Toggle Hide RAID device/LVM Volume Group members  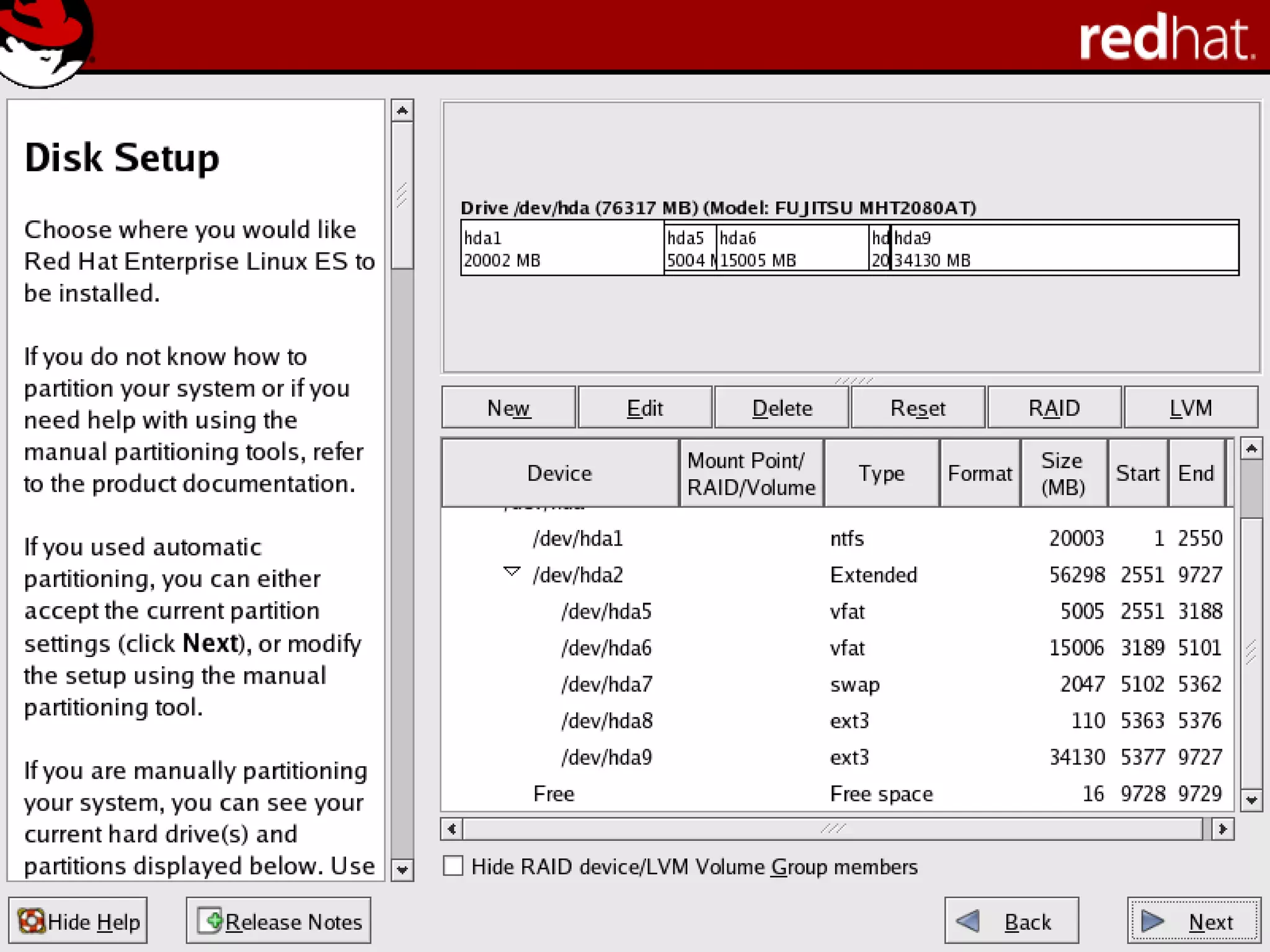(x=453, y=866)
